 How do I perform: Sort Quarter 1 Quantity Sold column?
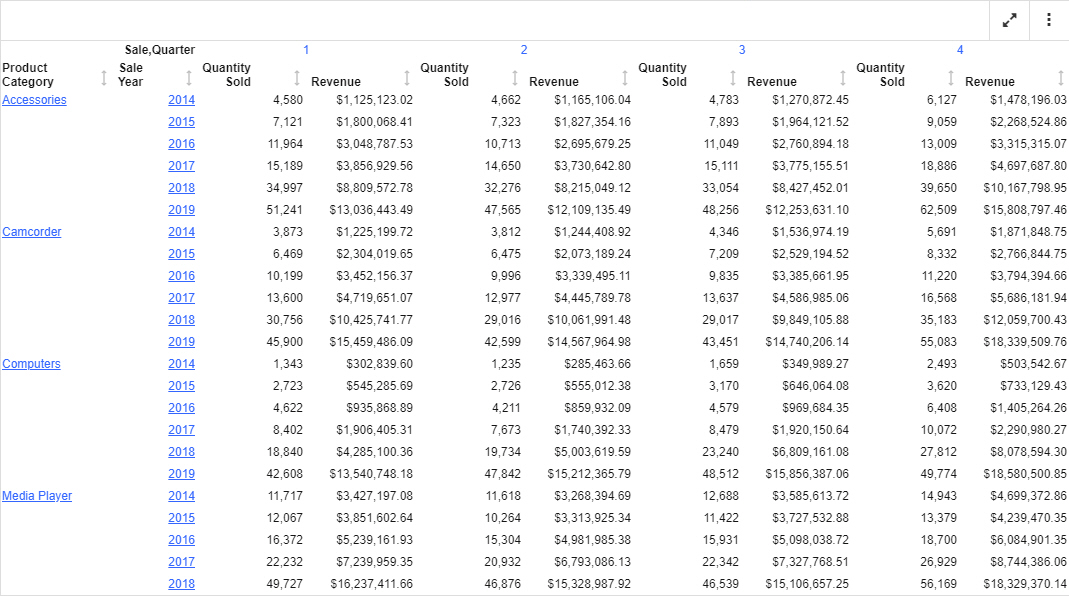click(297, 77)
